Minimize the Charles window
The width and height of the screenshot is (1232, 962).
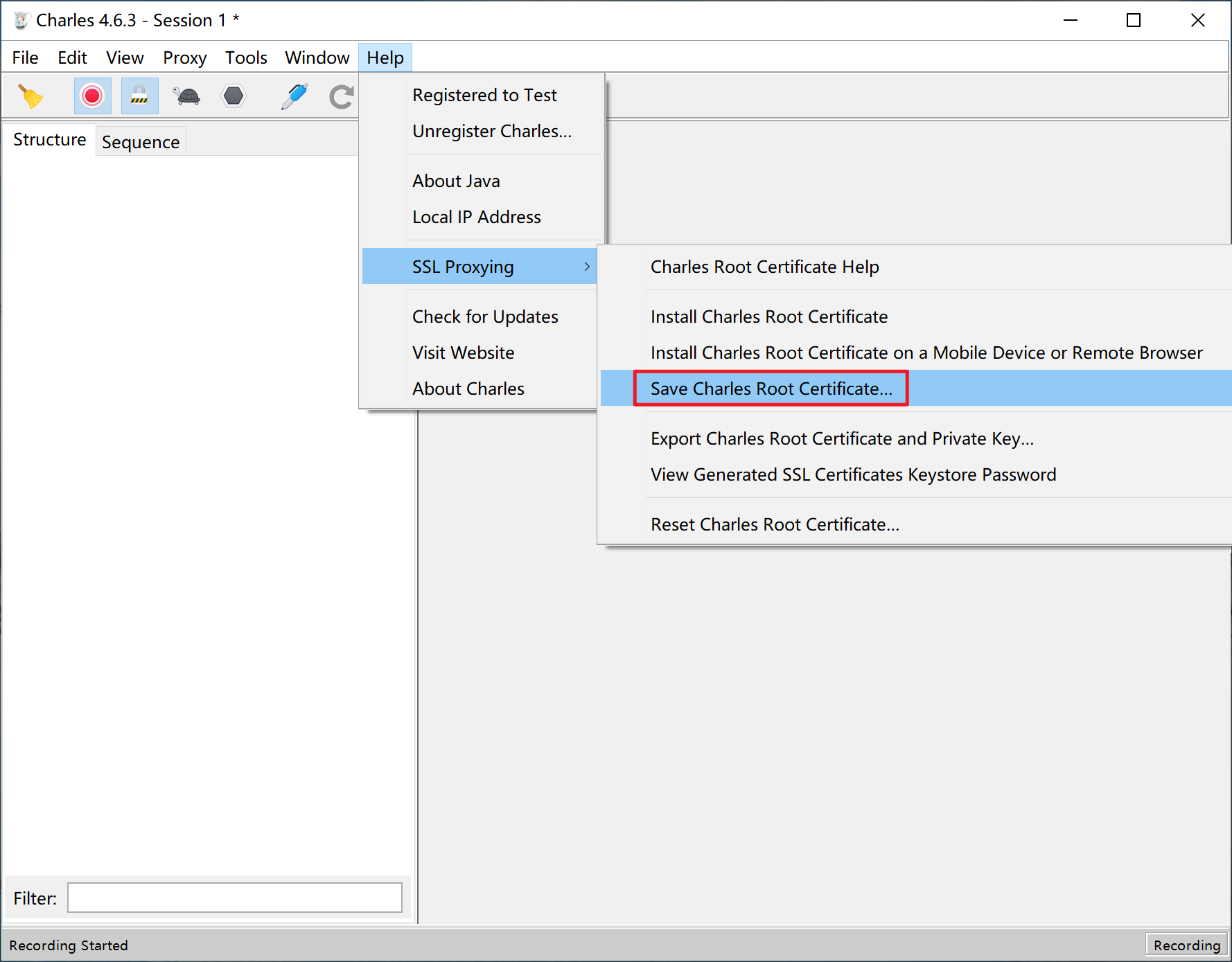(x=1071, y=21)
